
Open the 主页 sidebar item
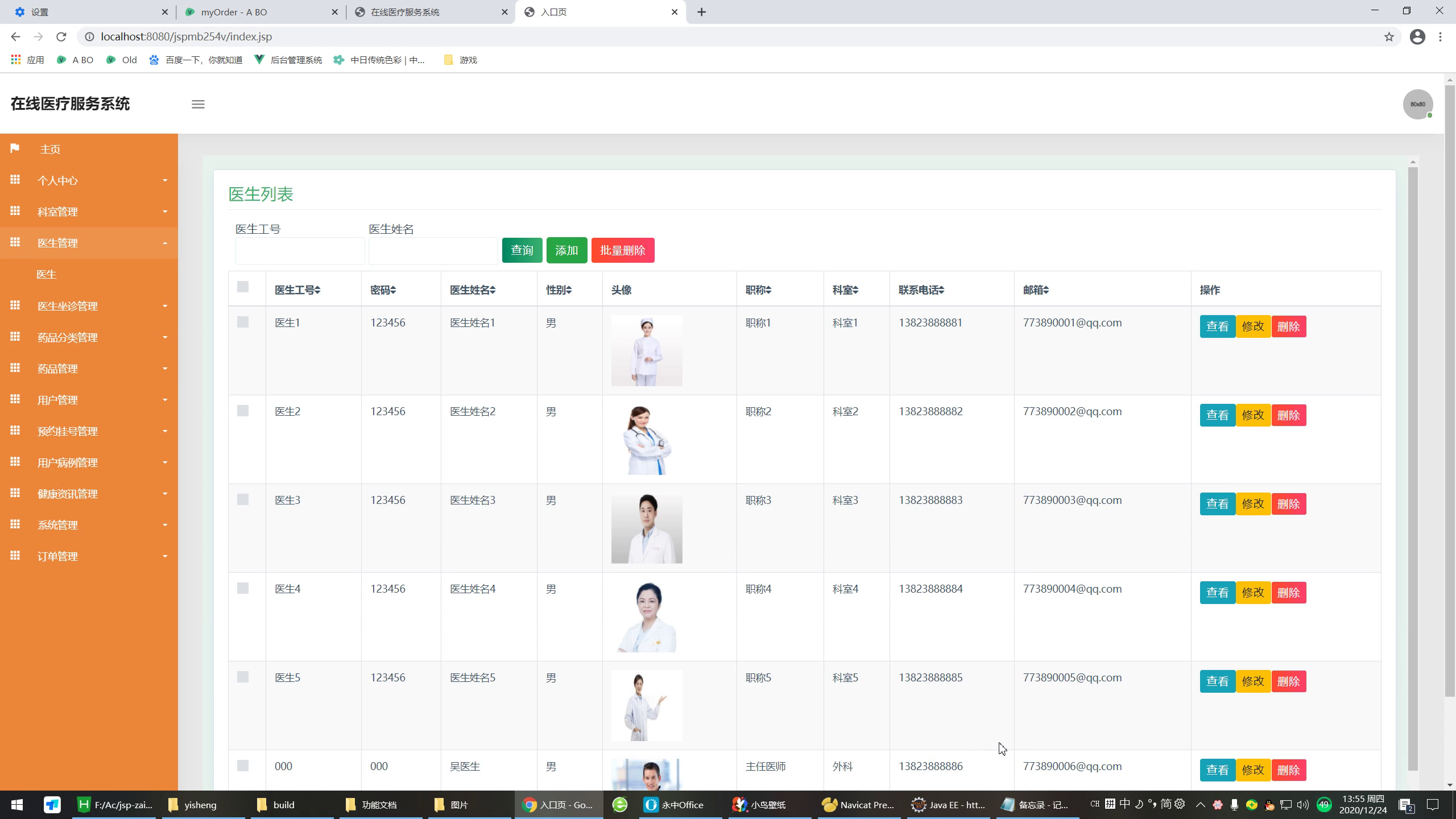(89, 149)
